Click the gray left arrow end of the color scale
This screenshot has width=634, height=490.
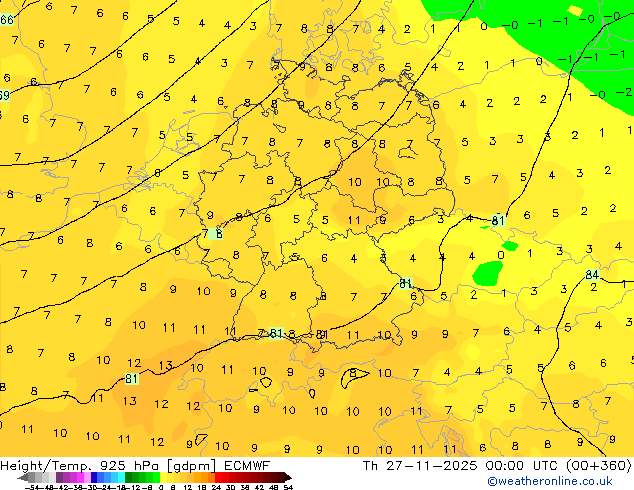23,477
